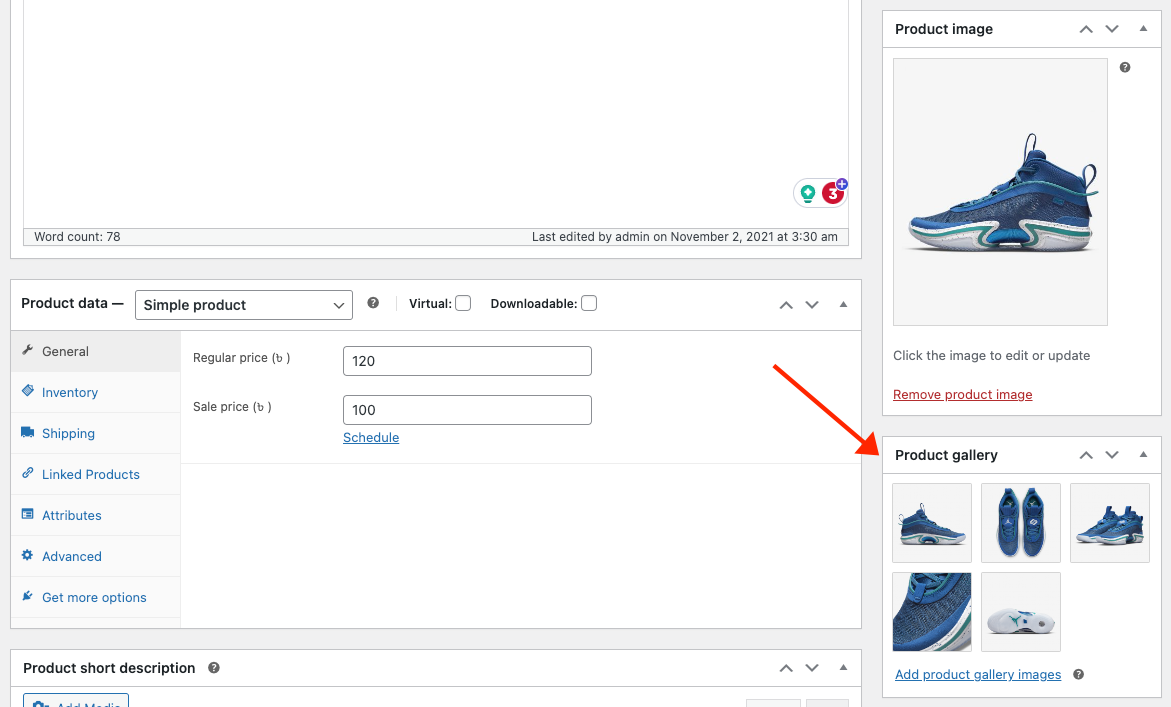Switch to the Inventory tab
Image resolution: width=1171 pixels, height=707 pixels.
(x=70, y=393)
